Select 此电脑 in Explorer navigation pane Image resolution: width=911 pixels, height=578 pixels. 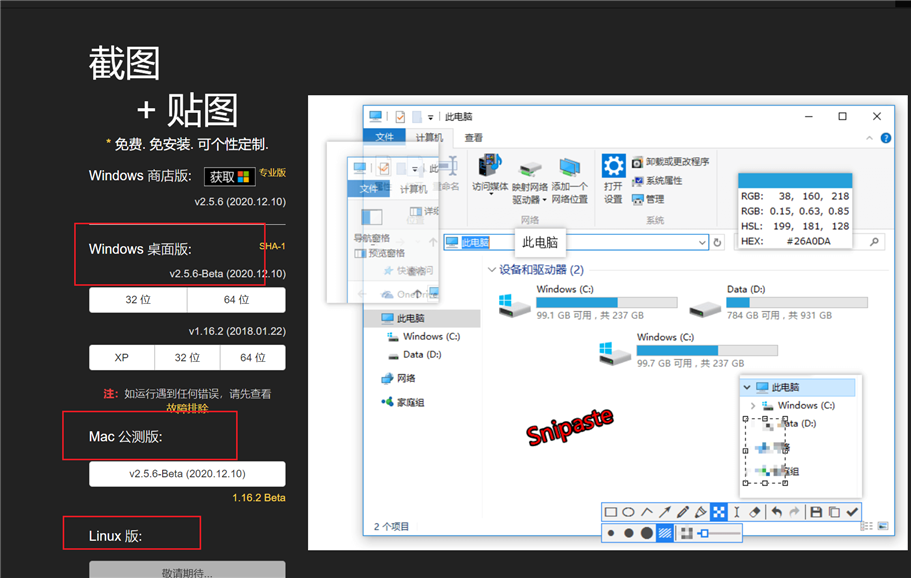click(422, 318)
